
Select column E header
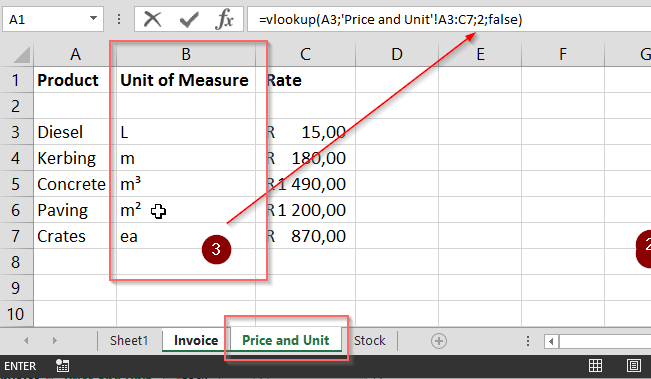[480, 54]
